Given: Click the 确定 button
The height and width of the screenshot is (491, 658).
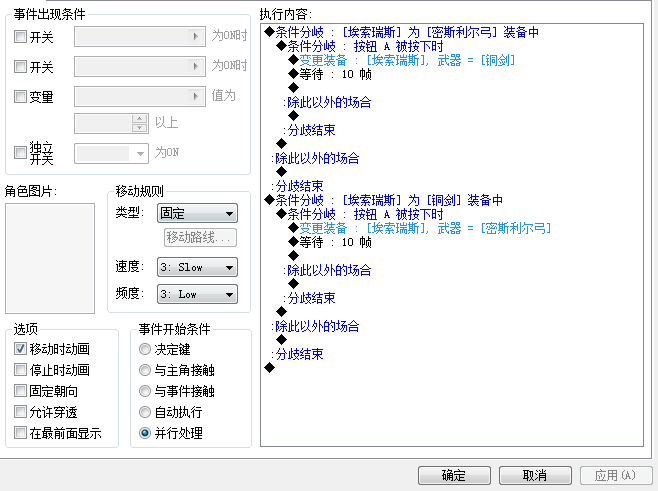Looking at the screenshot, I should (454, 475).
